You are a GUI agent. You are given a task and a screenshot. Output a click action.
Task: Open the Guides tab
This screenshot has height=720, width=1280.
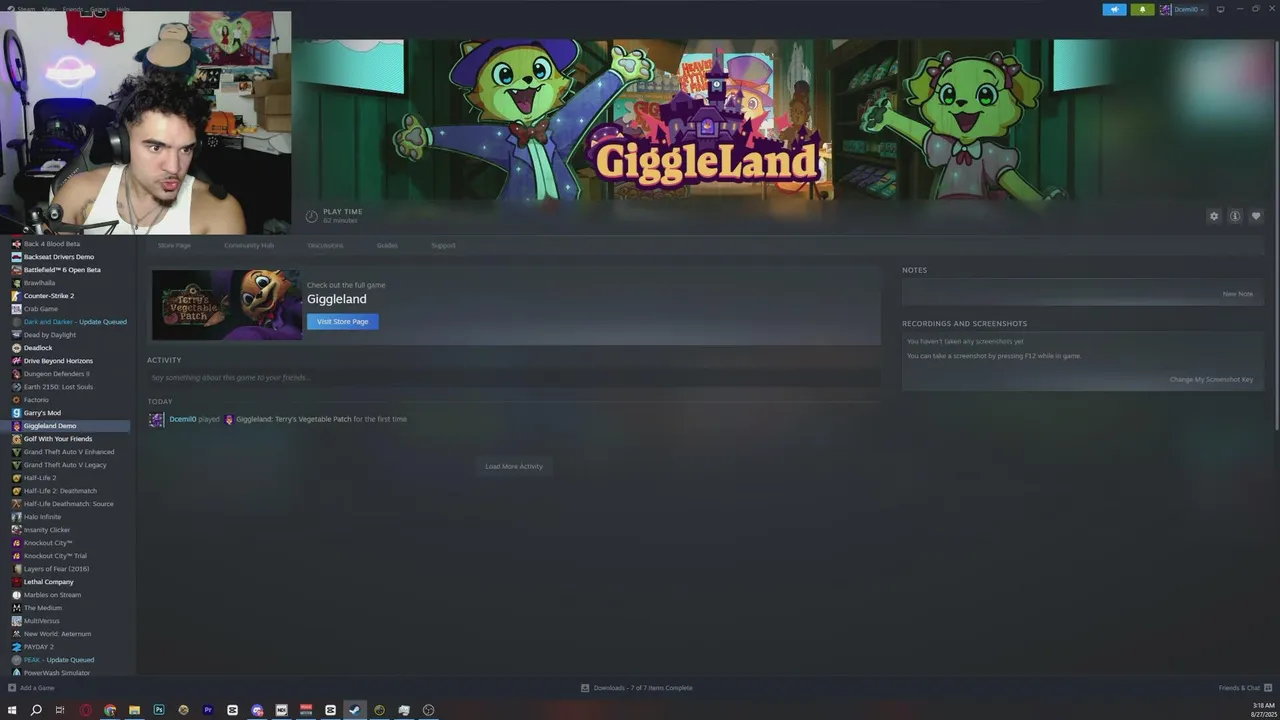(x=387, y=245)
